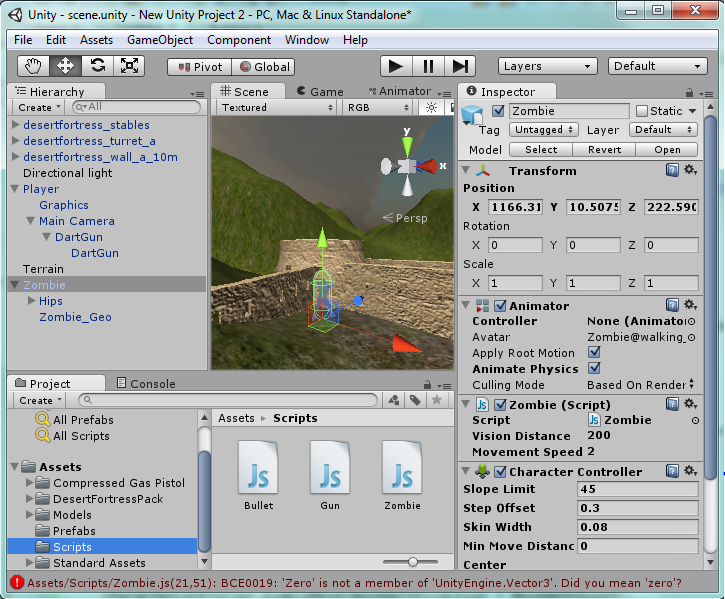Toggle Global handle rotation
This screenshot has width=725, height=599.
(263, 67)
